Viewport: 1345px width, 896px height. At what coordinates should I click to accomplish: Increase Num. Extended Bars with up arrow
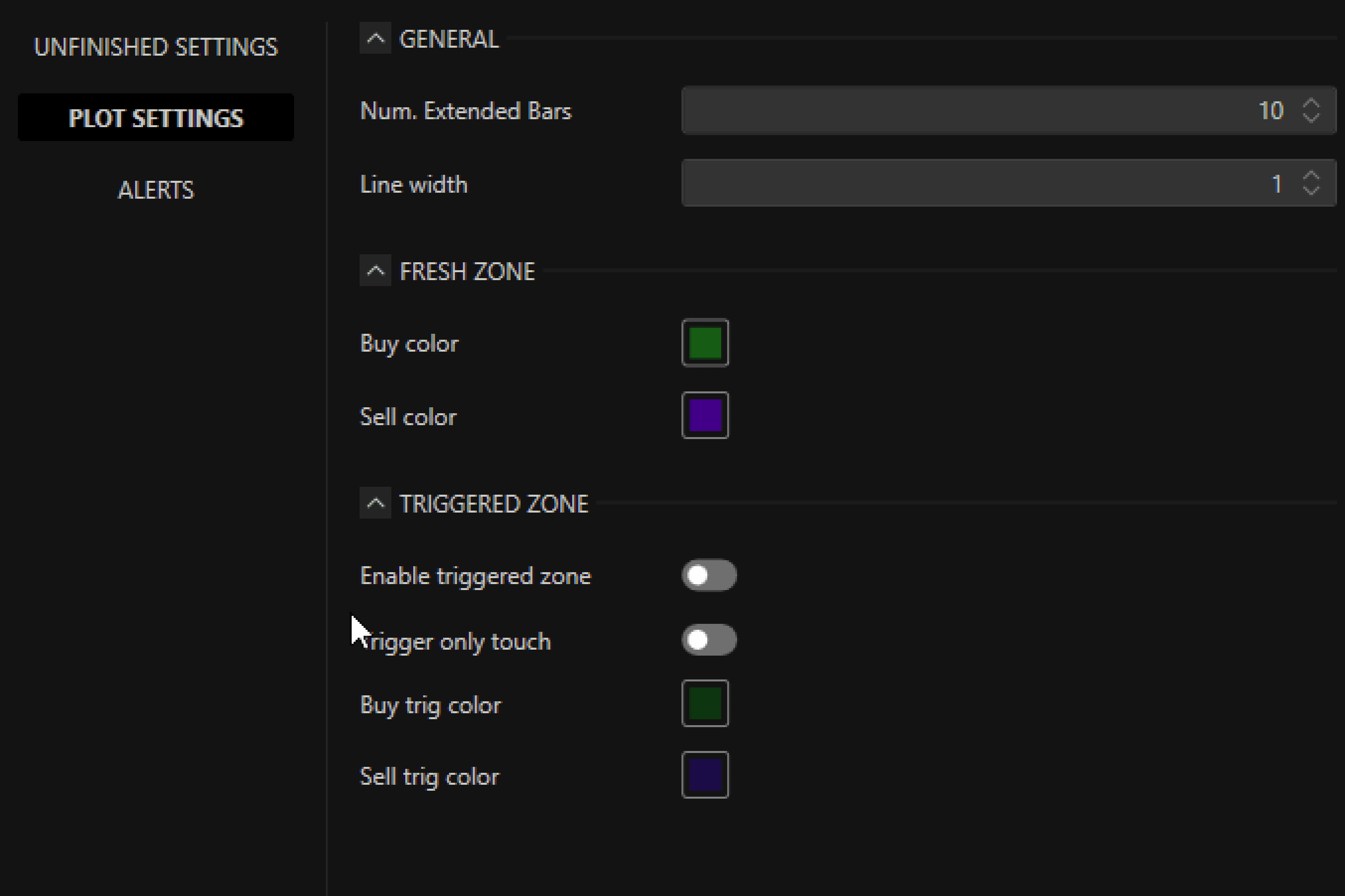[1311, 103]
